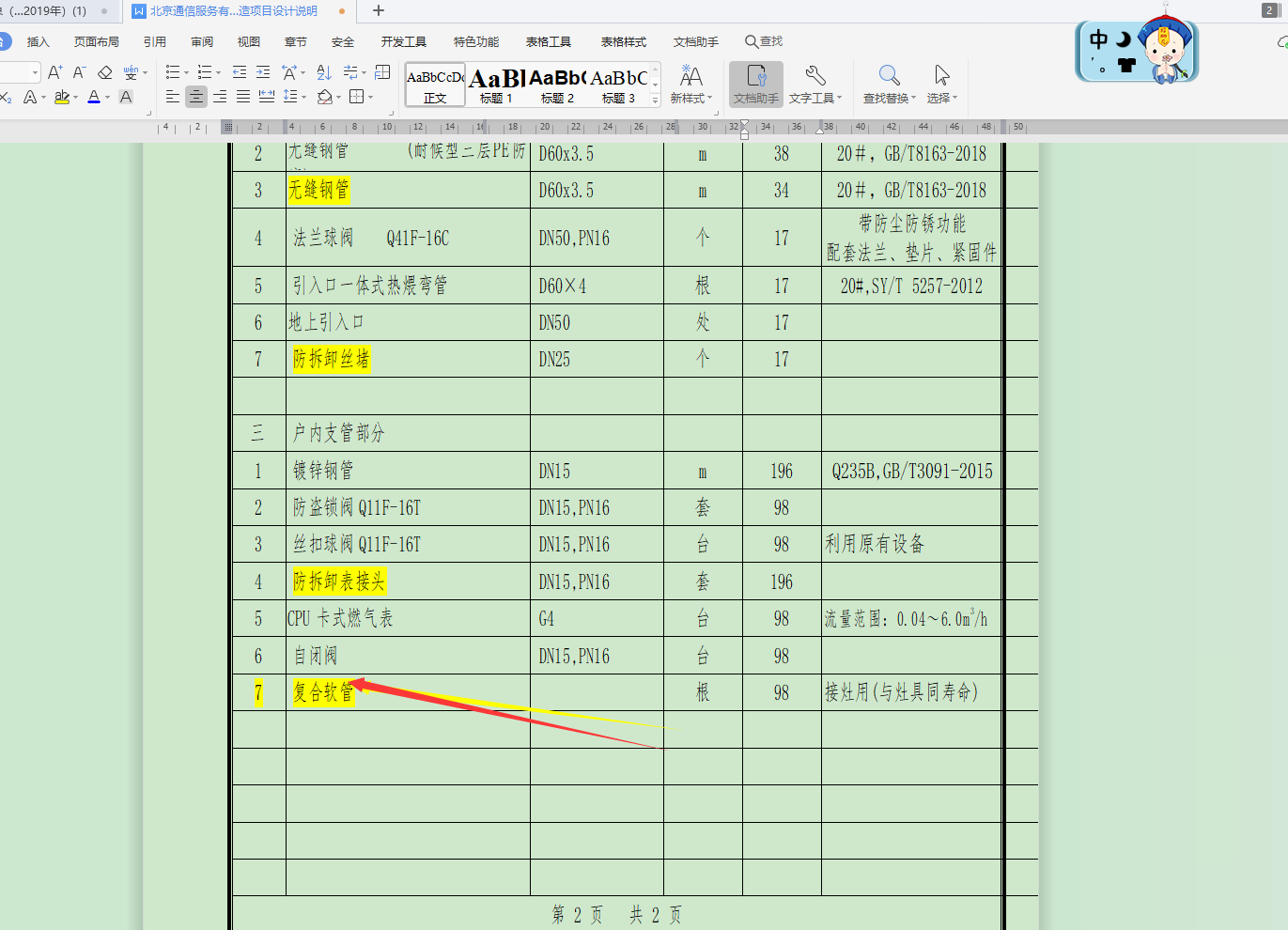Click the window count badge 2

coord(1269,10)
